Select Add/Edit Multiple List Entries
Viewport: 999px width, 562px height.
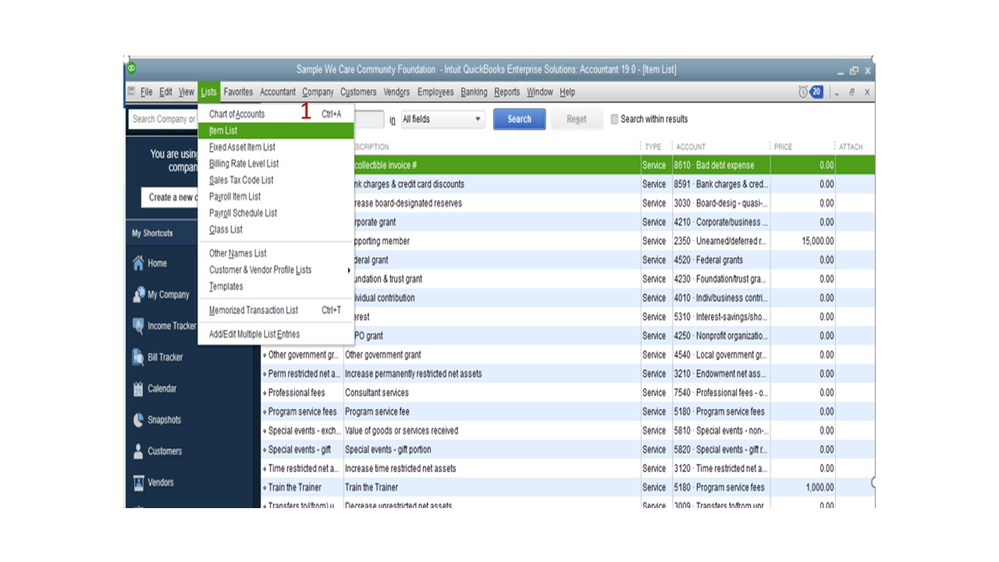[x=276, y=335]
